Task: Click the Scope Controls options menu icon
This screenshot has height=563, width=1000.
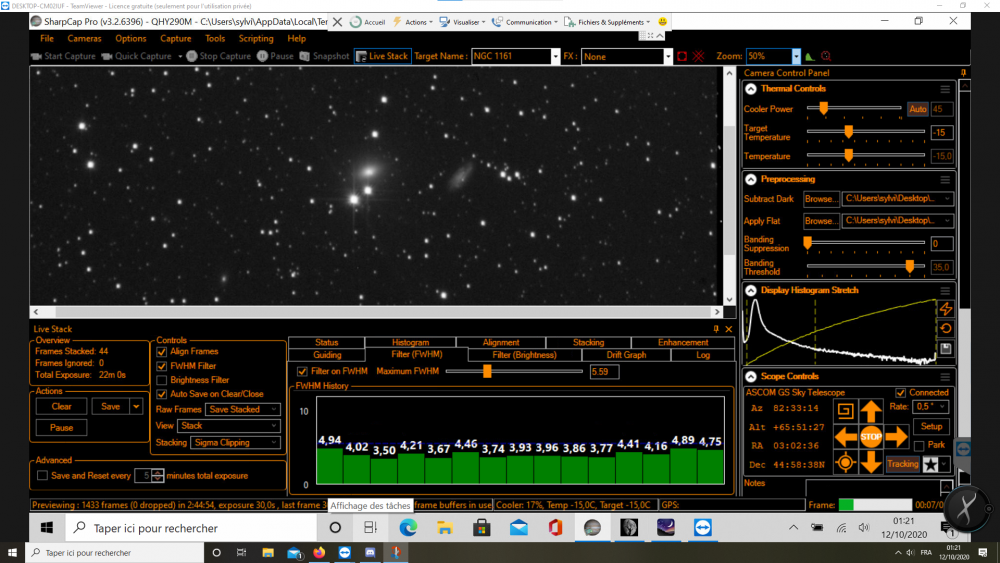Action: pyautogui.click(x=945, y=377)
